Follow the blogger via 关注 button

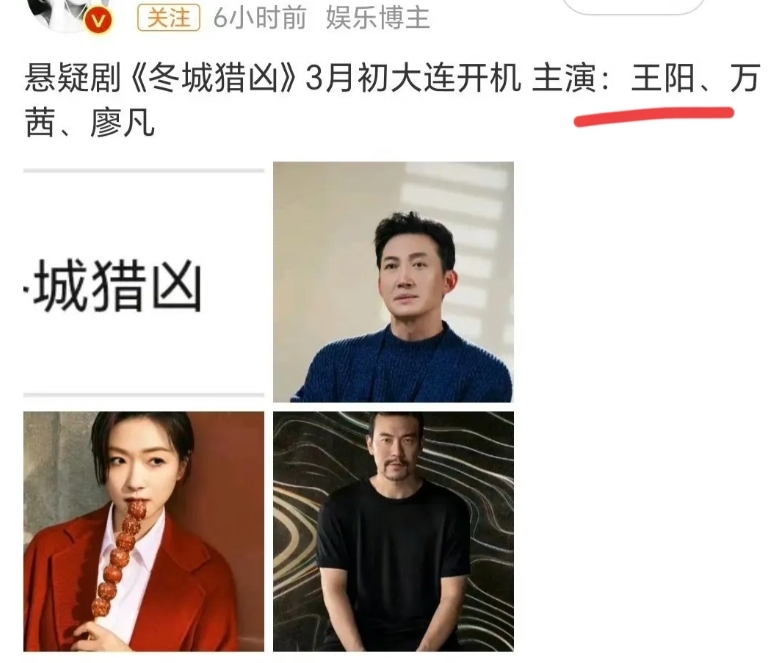pos(168,18)
